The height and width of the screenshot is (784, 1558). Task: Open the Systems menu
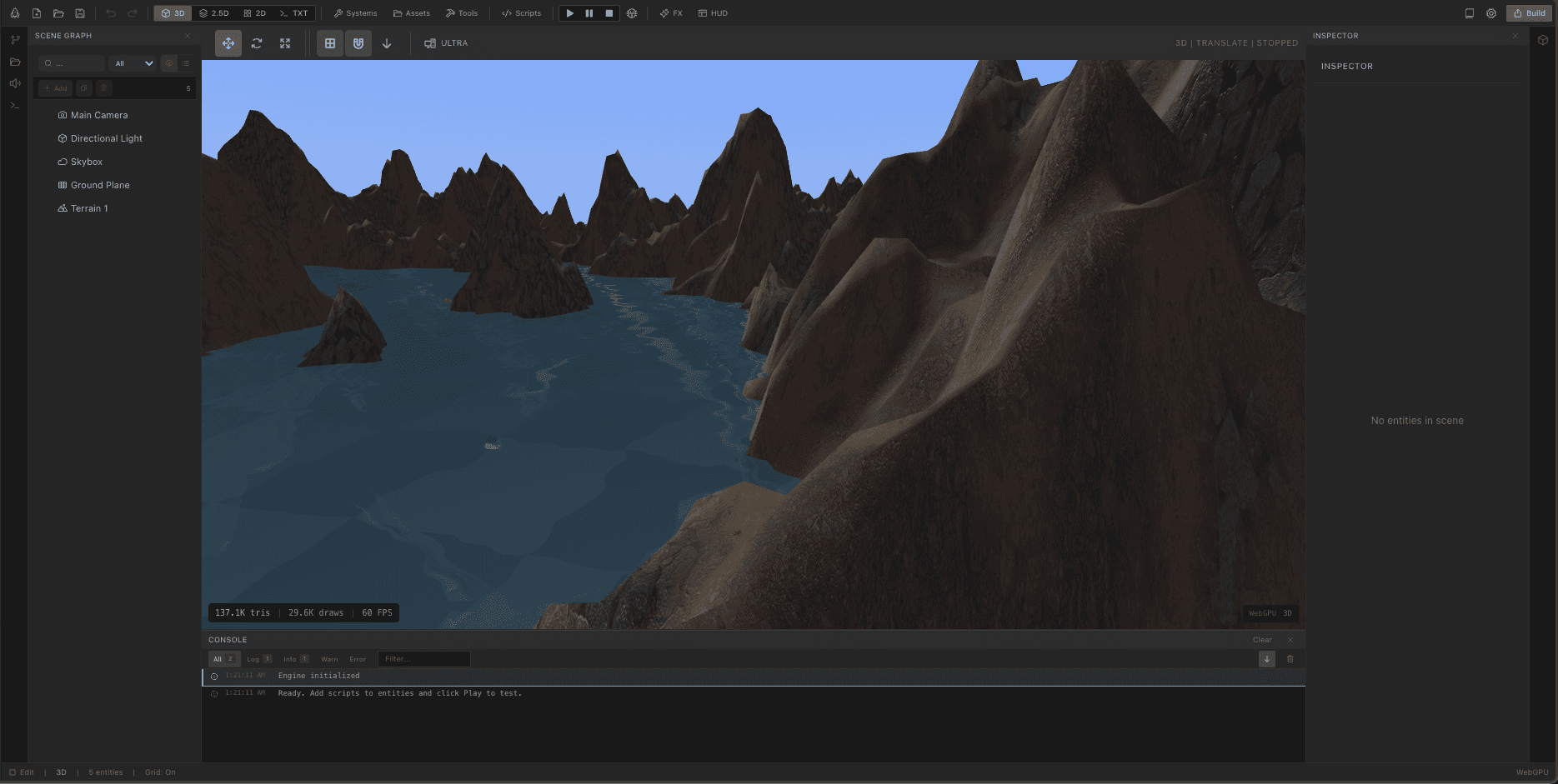click(355, 13)
